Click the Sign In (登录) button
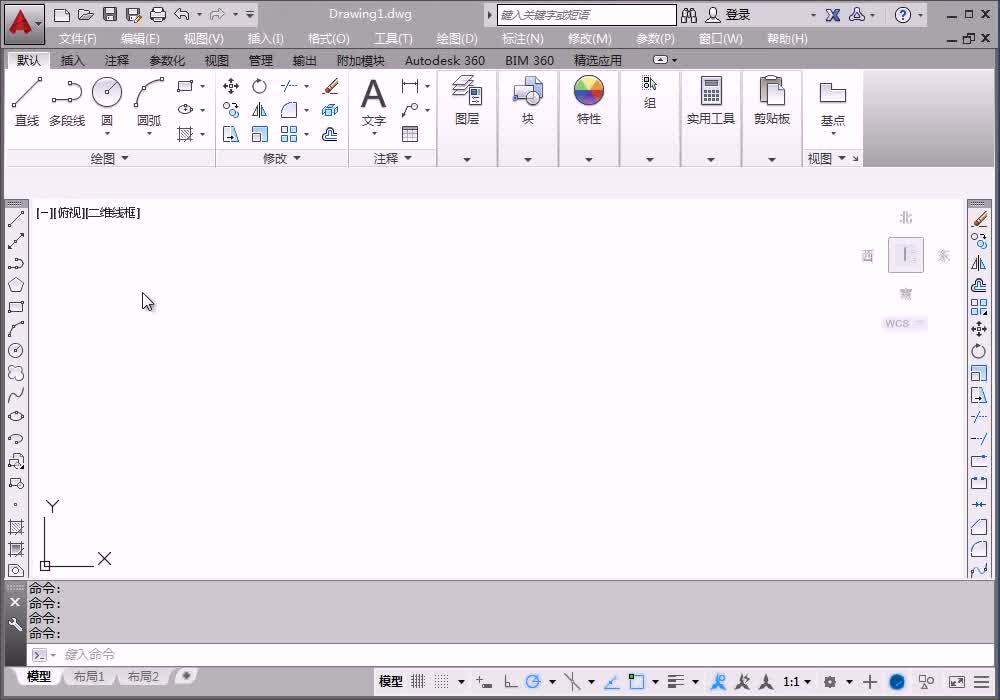1000x700 pixels. 728,15
